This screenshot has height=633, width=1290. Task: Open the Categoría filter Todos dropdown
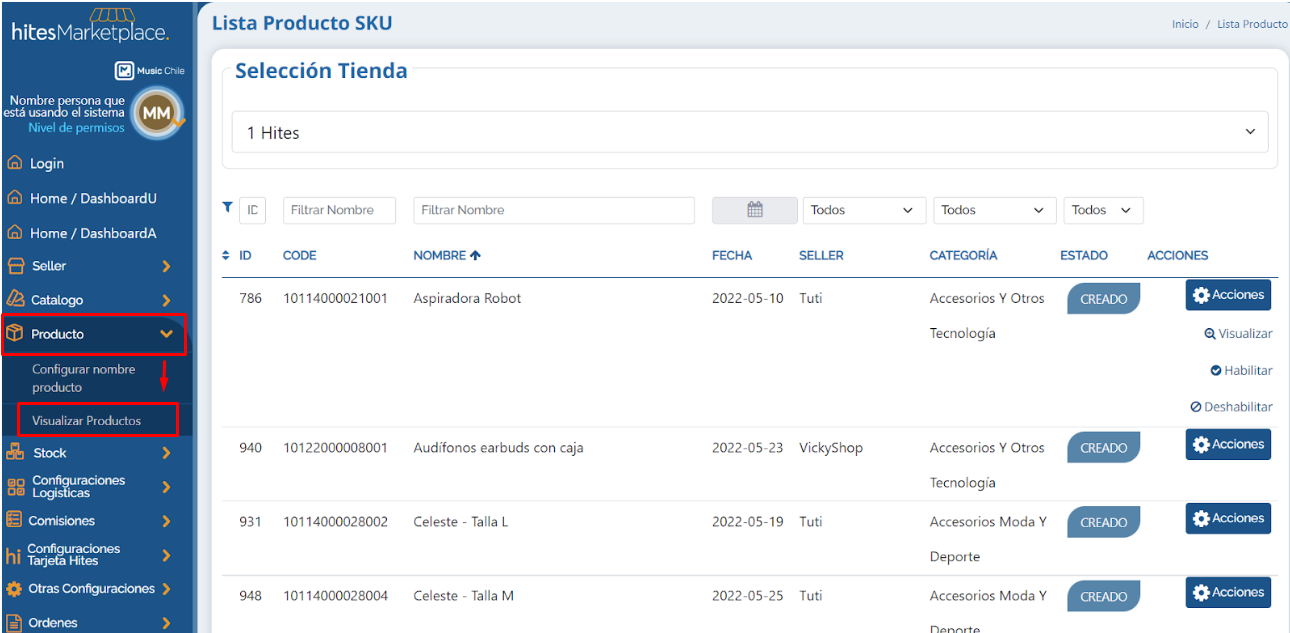pos(995,210)
